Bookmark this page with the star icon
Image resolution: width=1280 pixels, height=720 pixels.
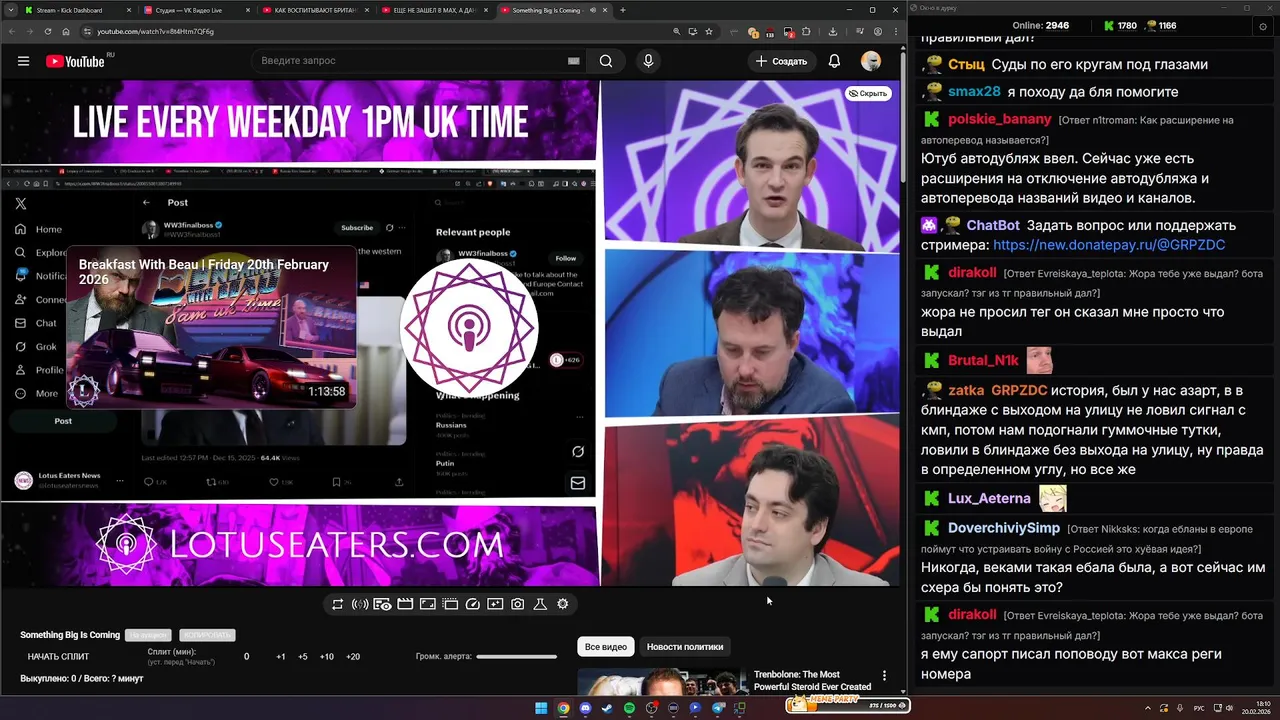tap(709, 31)
